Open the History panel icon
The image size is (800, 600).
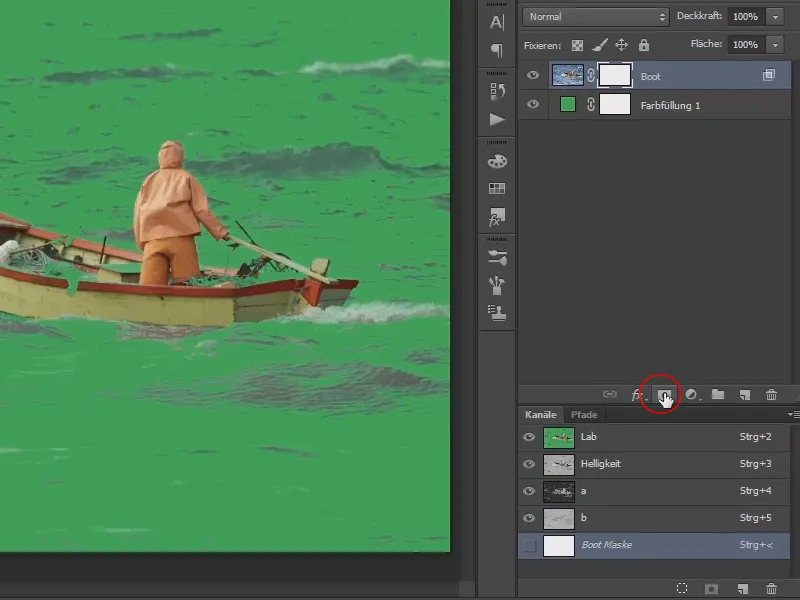[x=497, y=92]
